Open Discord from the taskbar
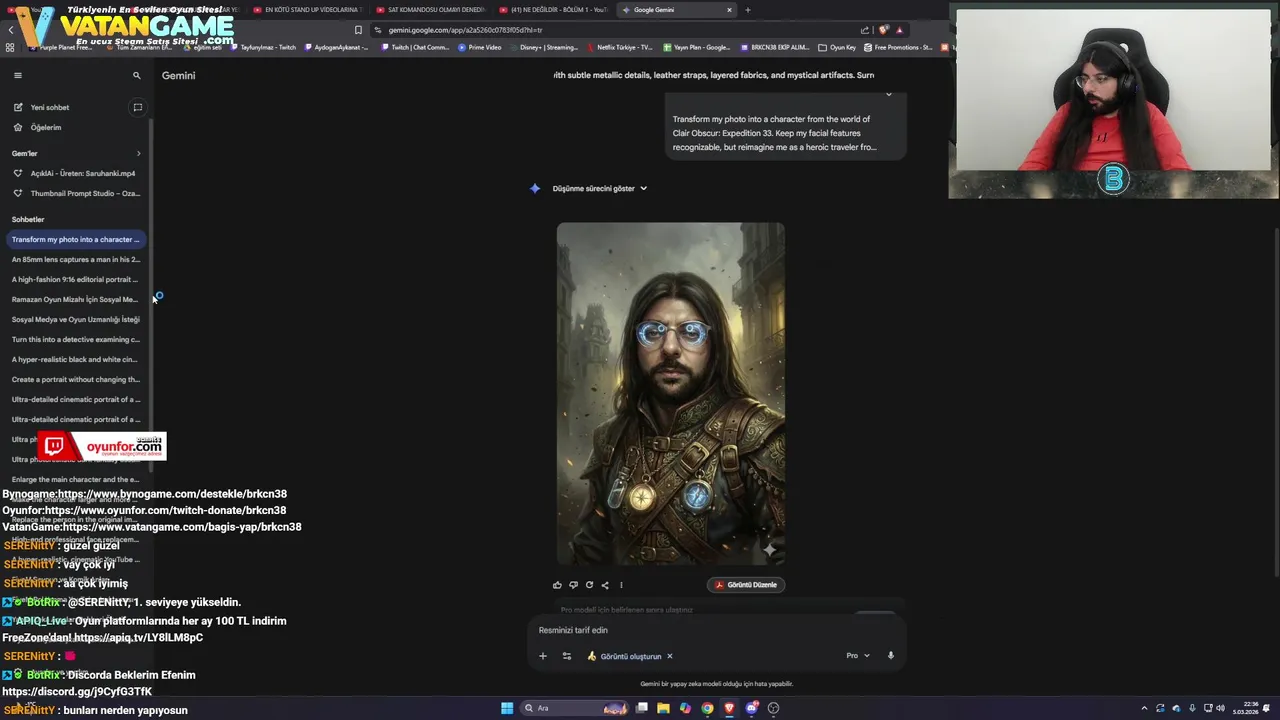 751,708
